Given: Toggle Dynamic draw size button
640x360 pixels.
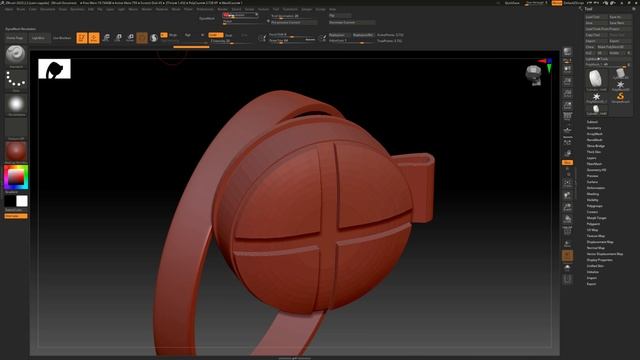Looking at the screenshot, I should click(x=310, y=40).
